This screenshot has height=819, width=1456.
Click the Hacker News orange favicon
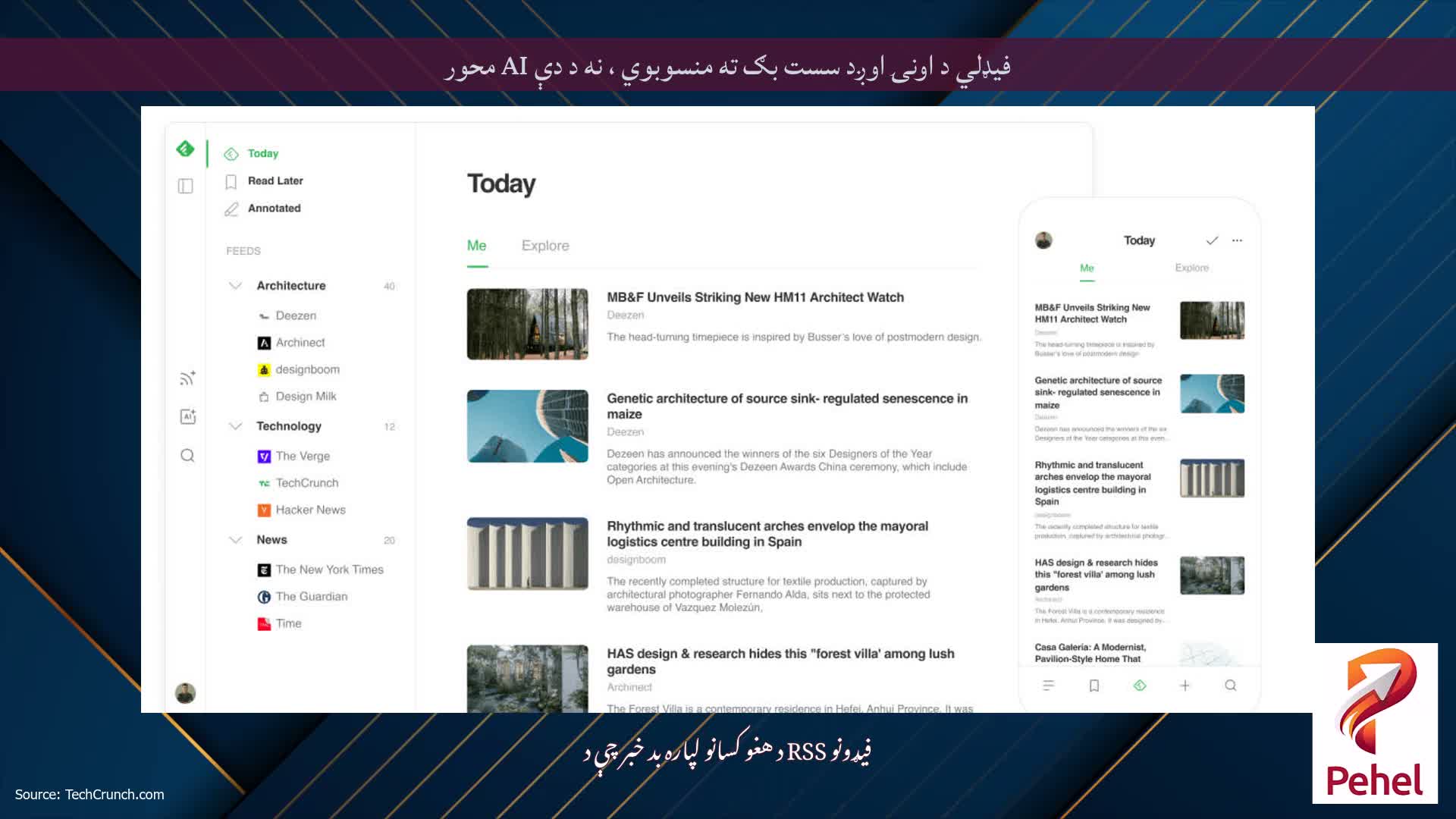(x=264, y=510)
